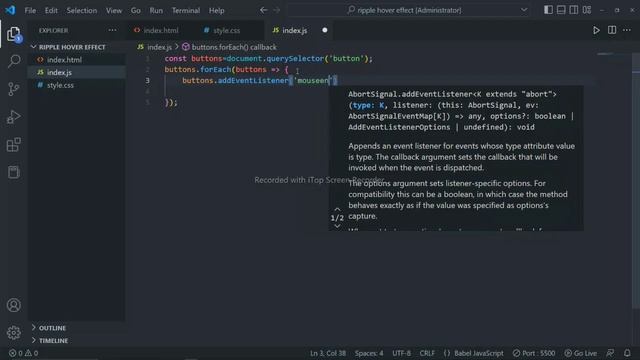Change encoding via UTF-8
This screenshot has height=360, width=640.
coord(402,353)
